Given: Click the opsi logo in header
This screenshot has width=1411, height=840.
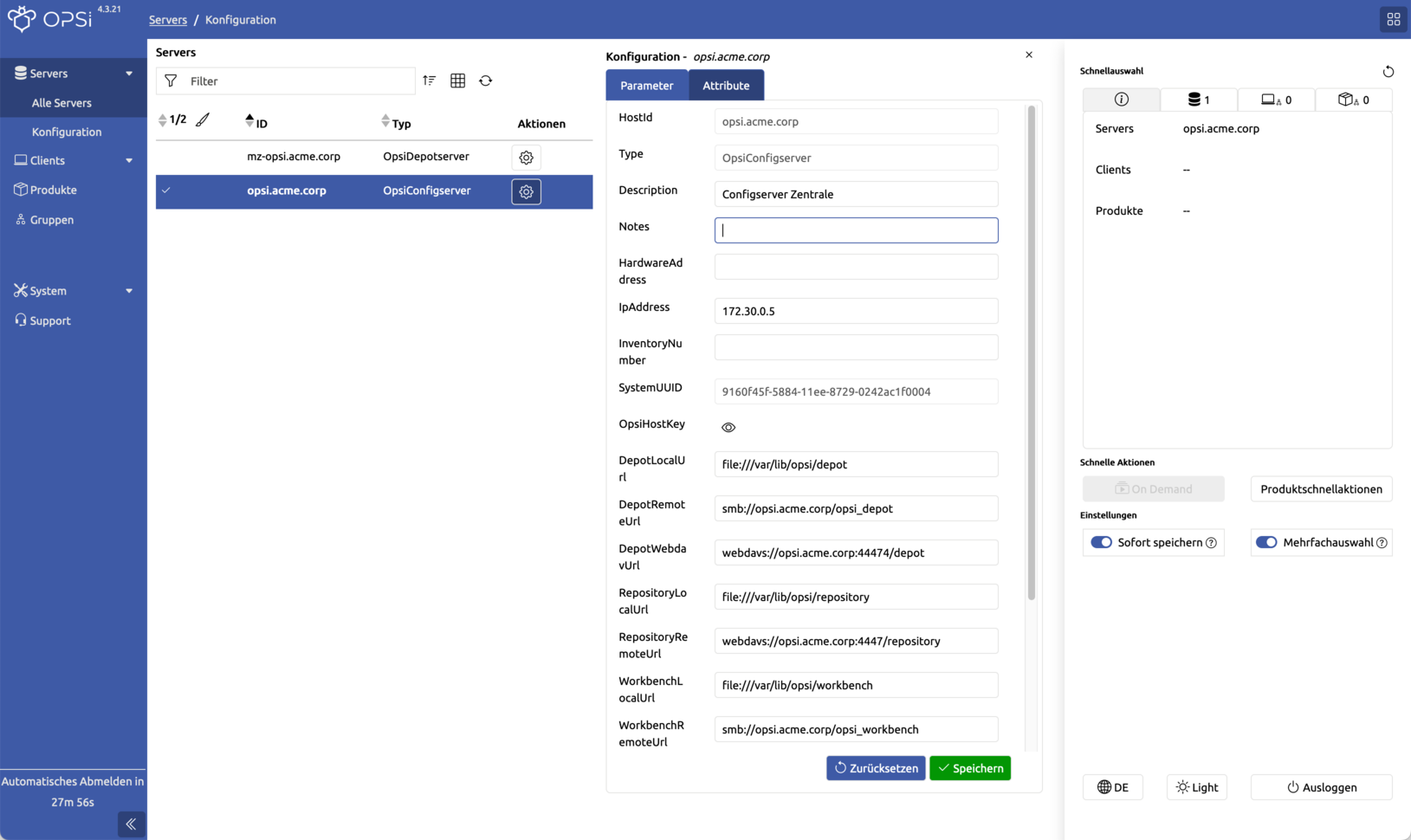Looking at the screenshot, I should click(49, 18).
